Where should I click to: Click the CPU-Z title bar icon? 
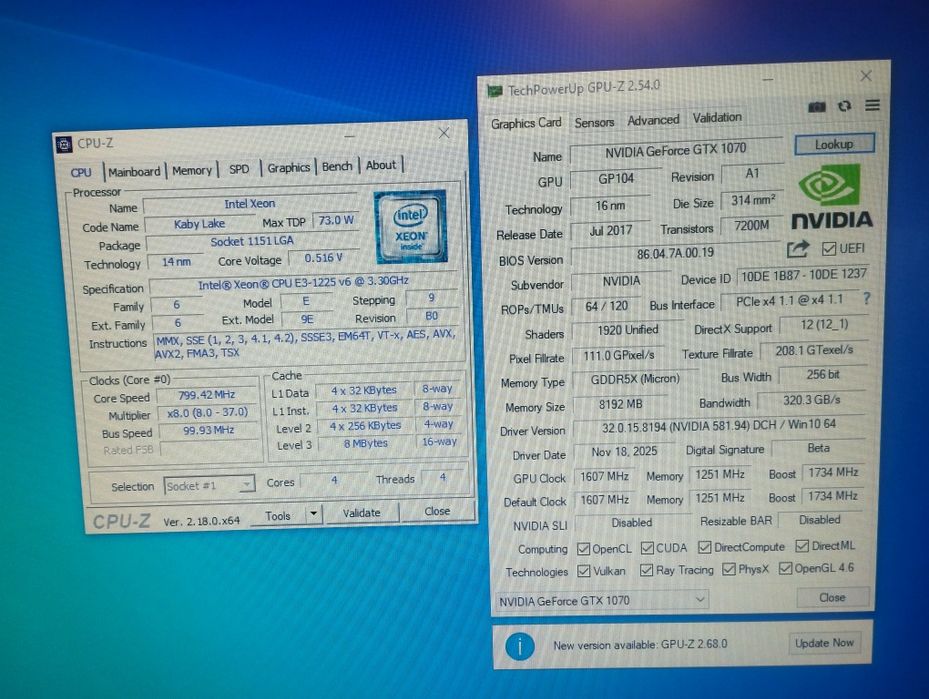click(x=64, y=144)
